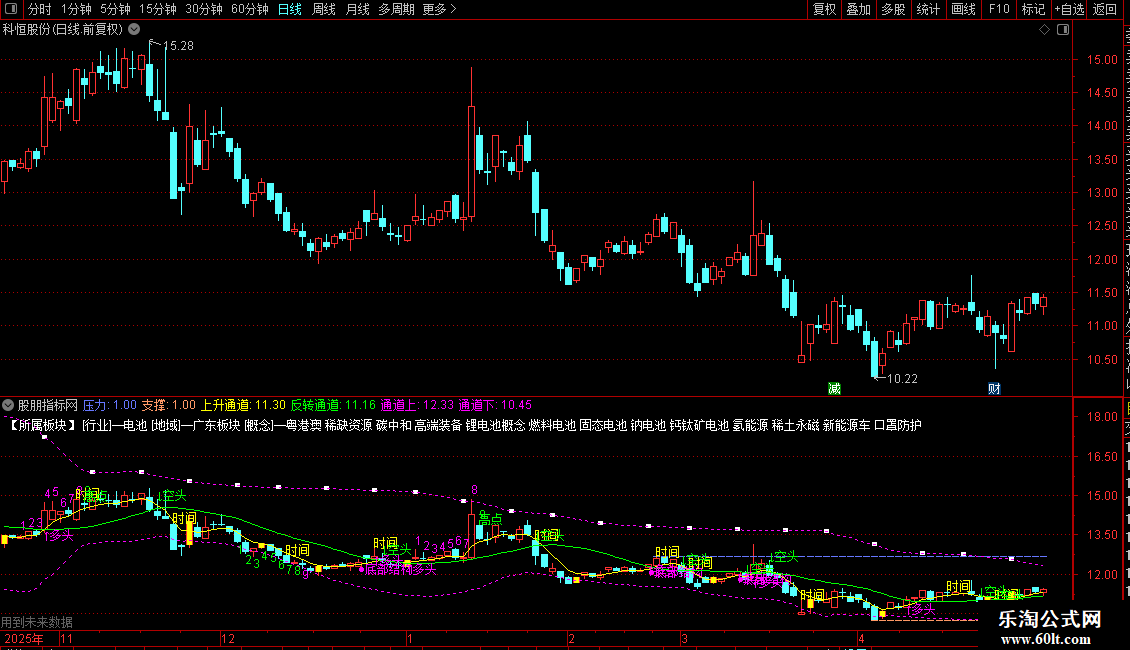Click the 上升通道: 11.30 value

243,405
